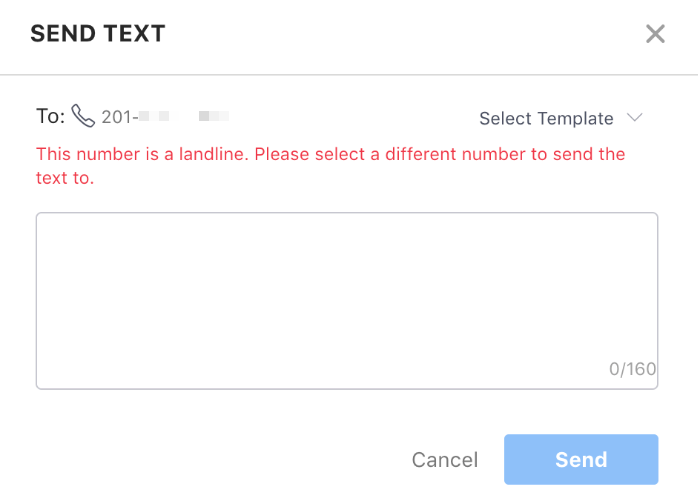
Task: Click the To: field label
Action: [50, 117]
